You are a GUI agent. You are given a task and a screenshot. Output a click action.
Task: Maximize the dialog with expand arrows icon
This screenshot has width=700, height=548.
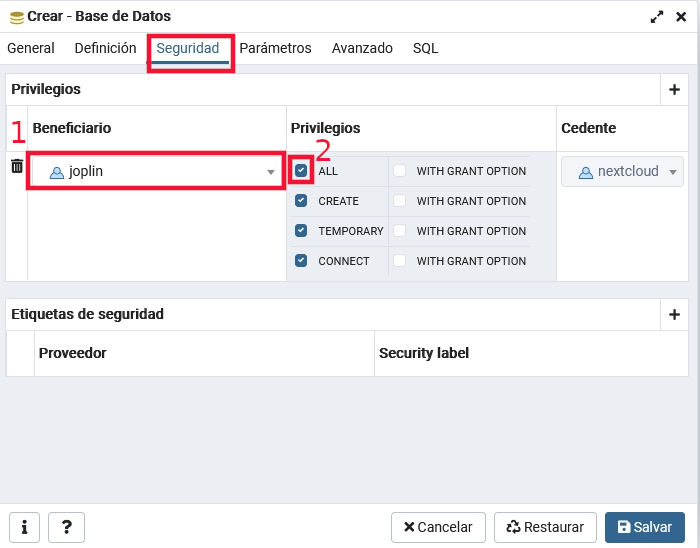pyautogui.click(x=657, y=17)
